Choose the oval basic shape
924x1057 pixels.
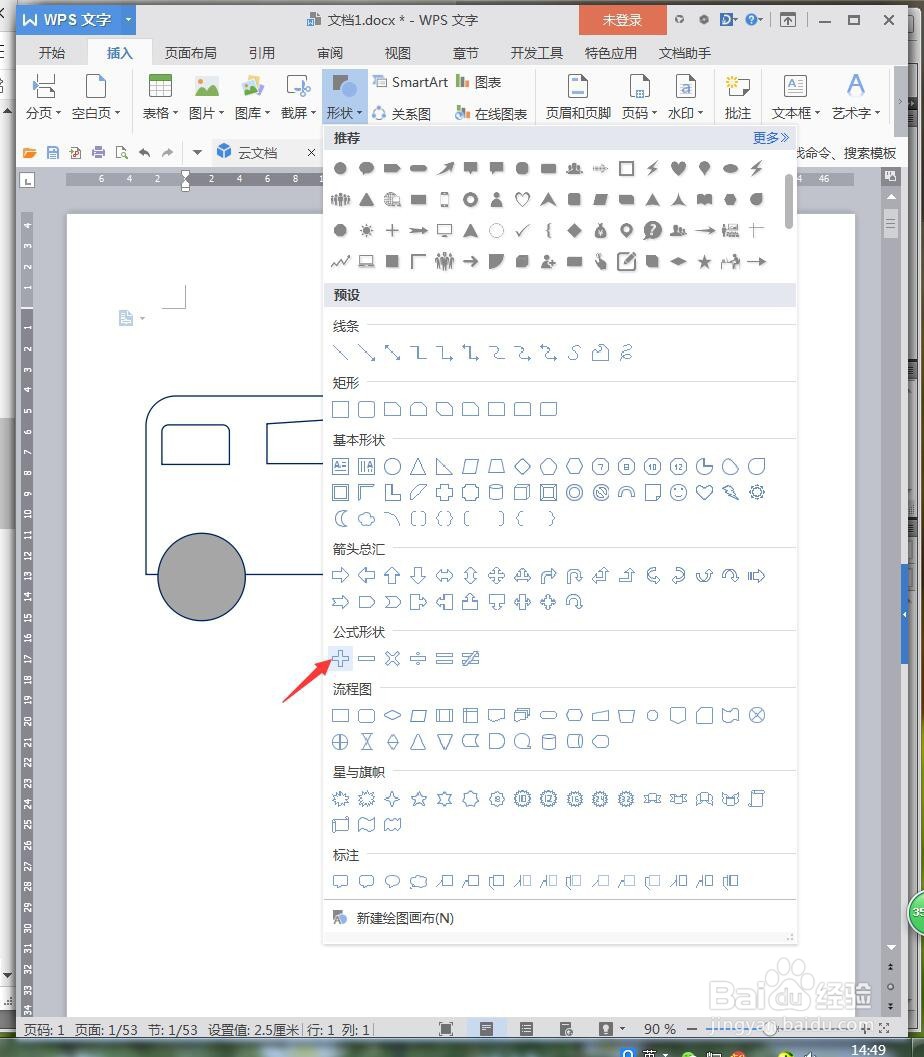coord(392,466)
